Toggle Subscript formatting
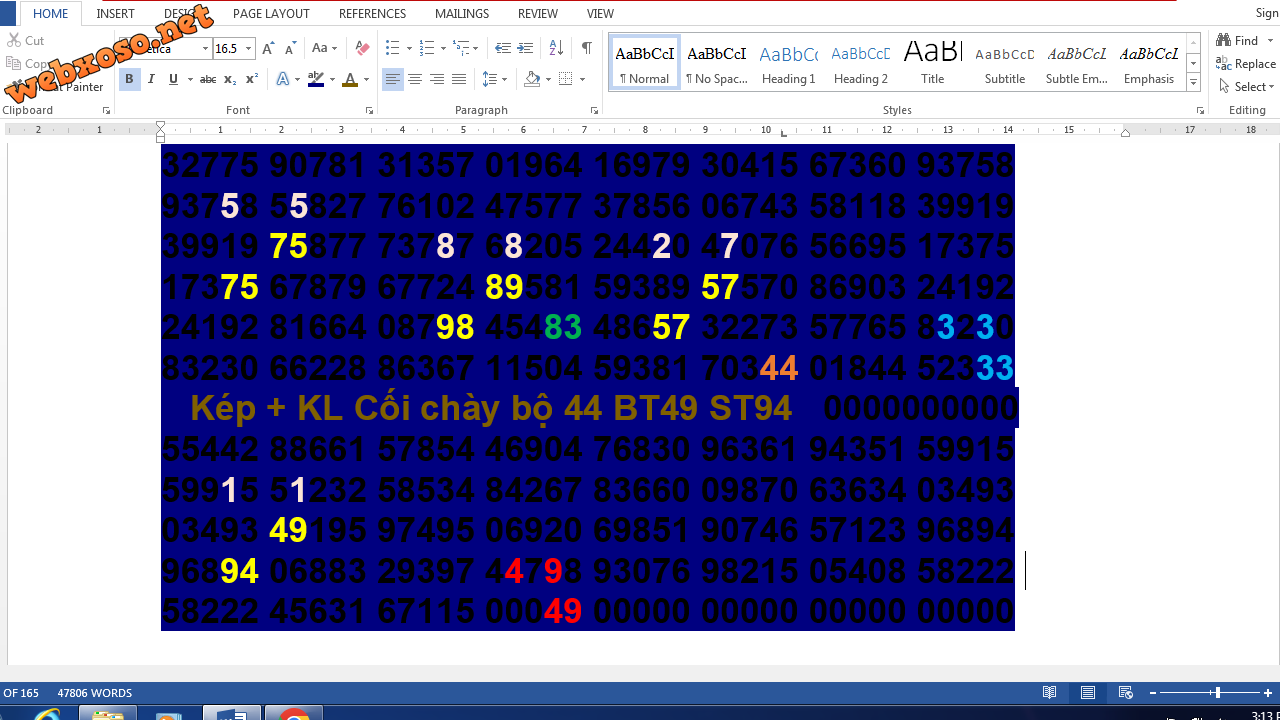The image size is (1280, 720). [230, 79]
